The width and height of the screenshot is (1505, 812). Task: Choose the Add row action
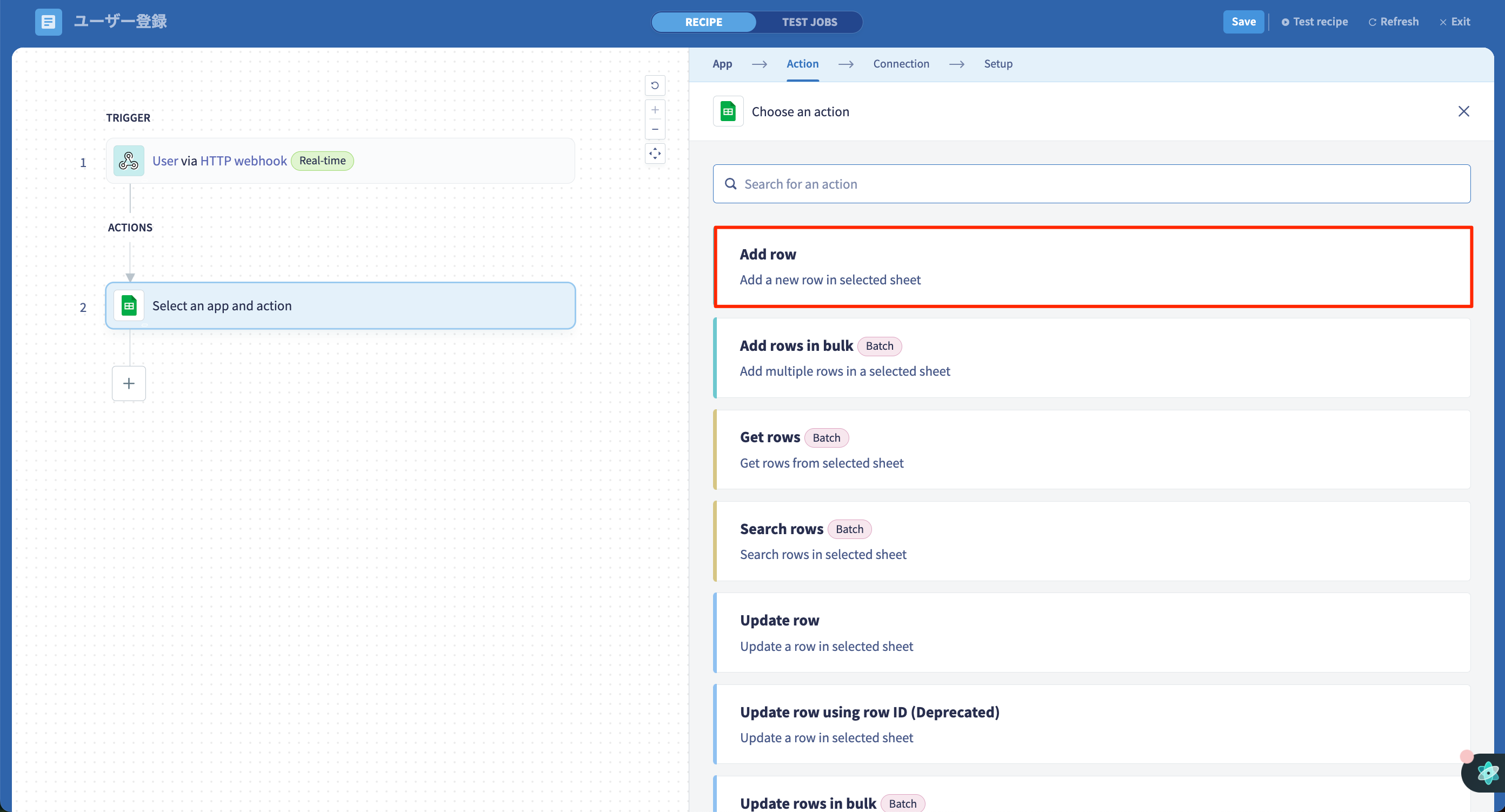point(1093,267)
